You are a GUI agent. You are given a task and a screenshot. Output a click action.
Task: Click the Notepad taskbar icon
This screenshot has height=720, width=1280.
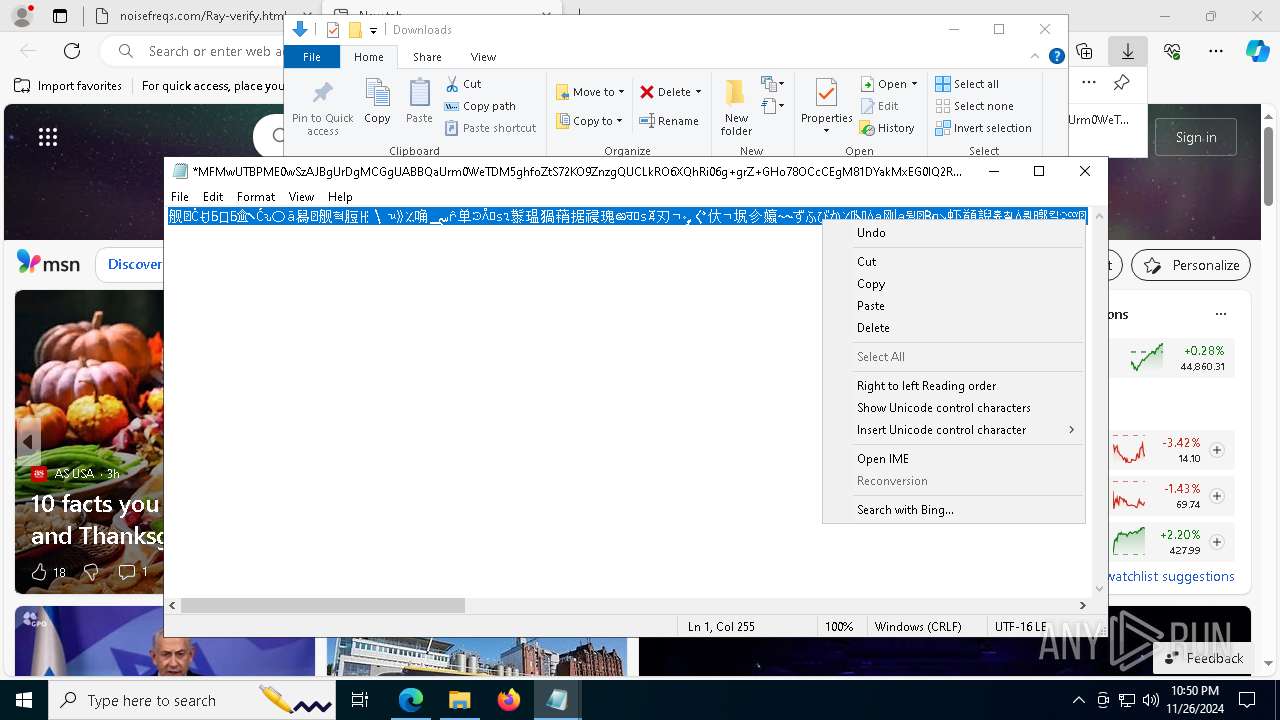[557, 700]
